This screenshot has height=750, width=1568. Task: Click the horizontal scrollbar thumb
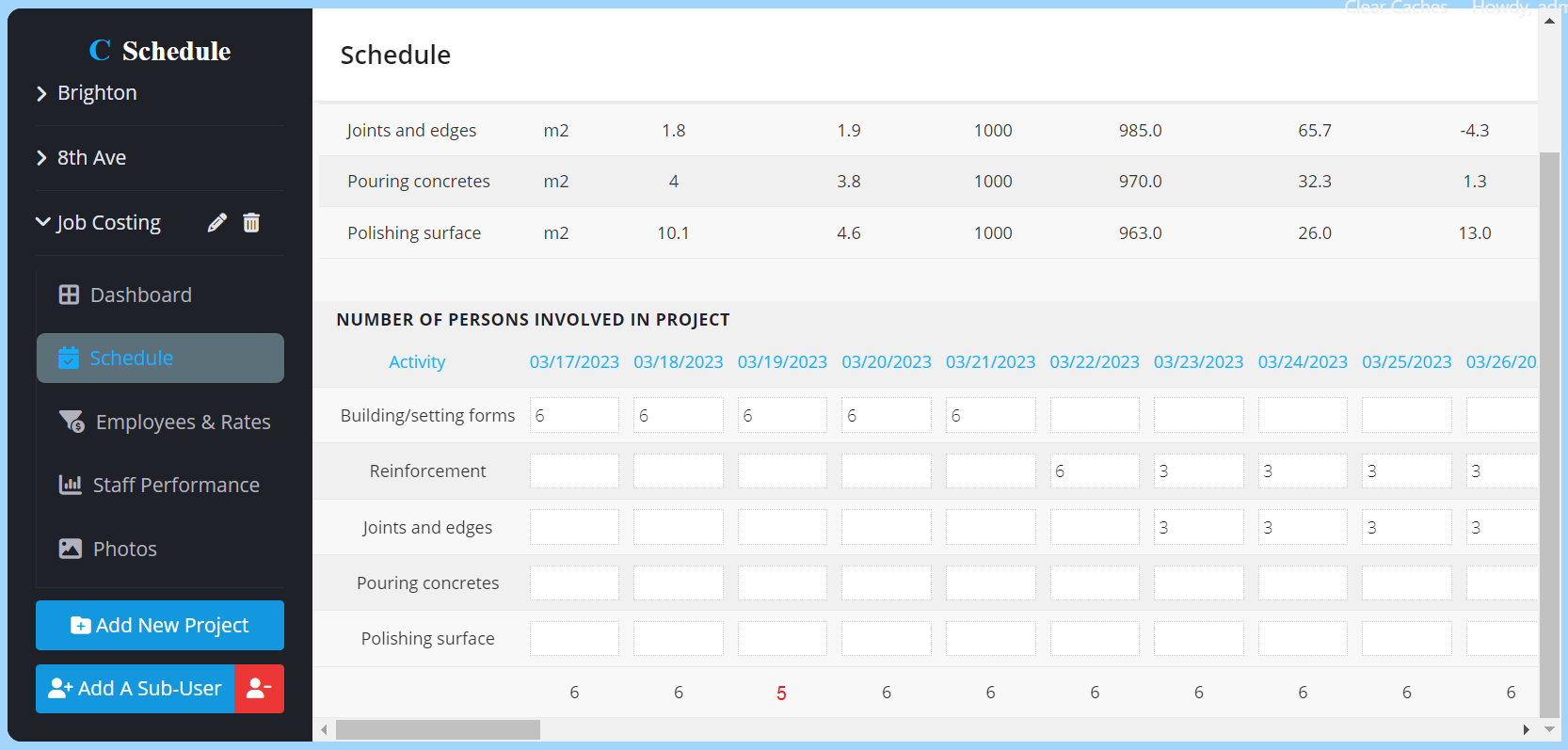click(x=438, y=730)
